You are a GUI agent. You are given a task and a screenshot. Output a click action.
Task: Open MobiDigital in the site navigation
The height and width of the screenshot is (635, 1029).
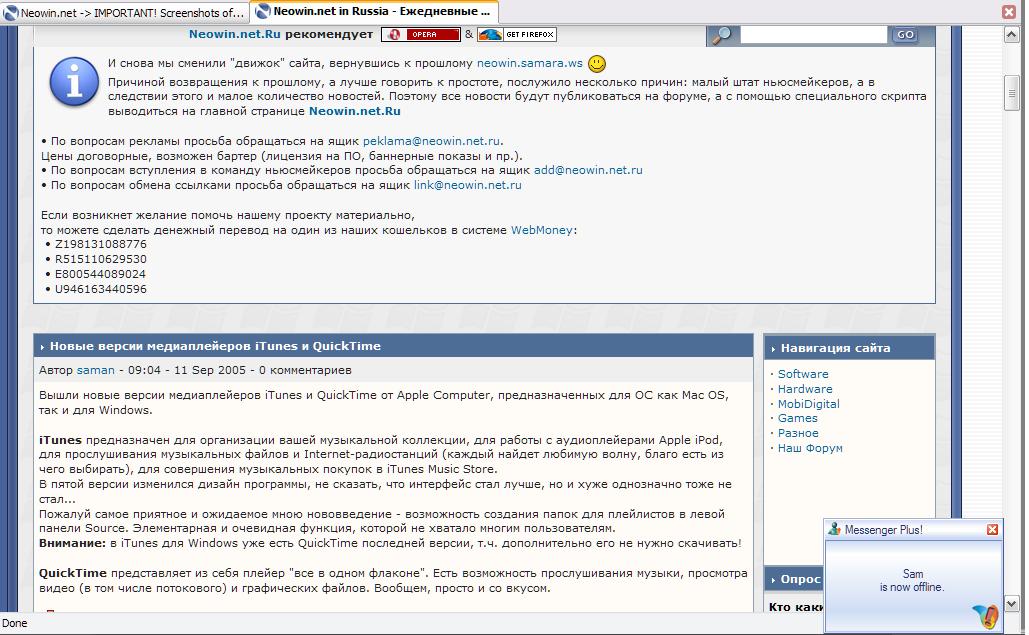click(x=808, y=404)
